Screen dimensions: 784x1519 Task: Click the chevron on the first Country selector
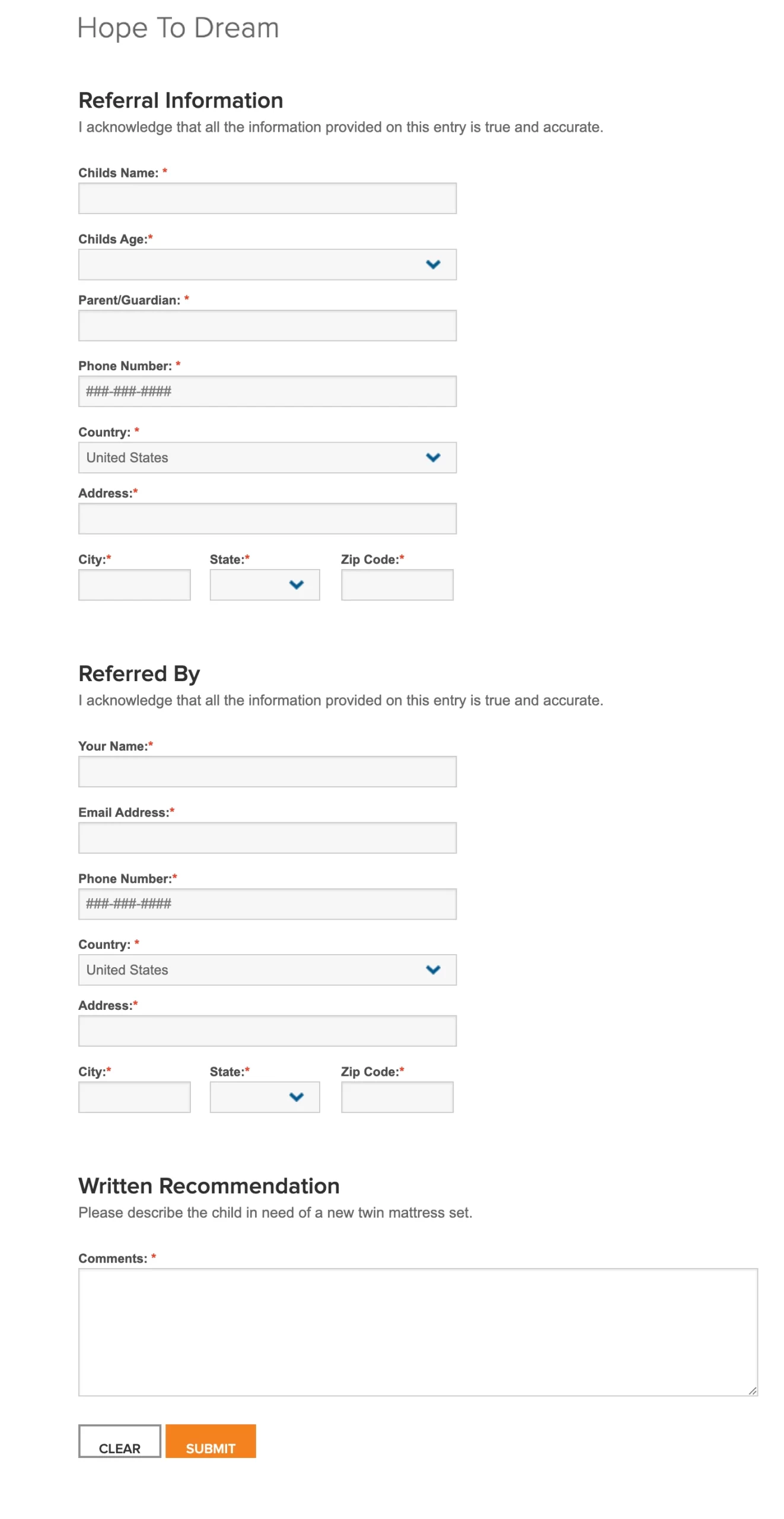coord(434,457)
